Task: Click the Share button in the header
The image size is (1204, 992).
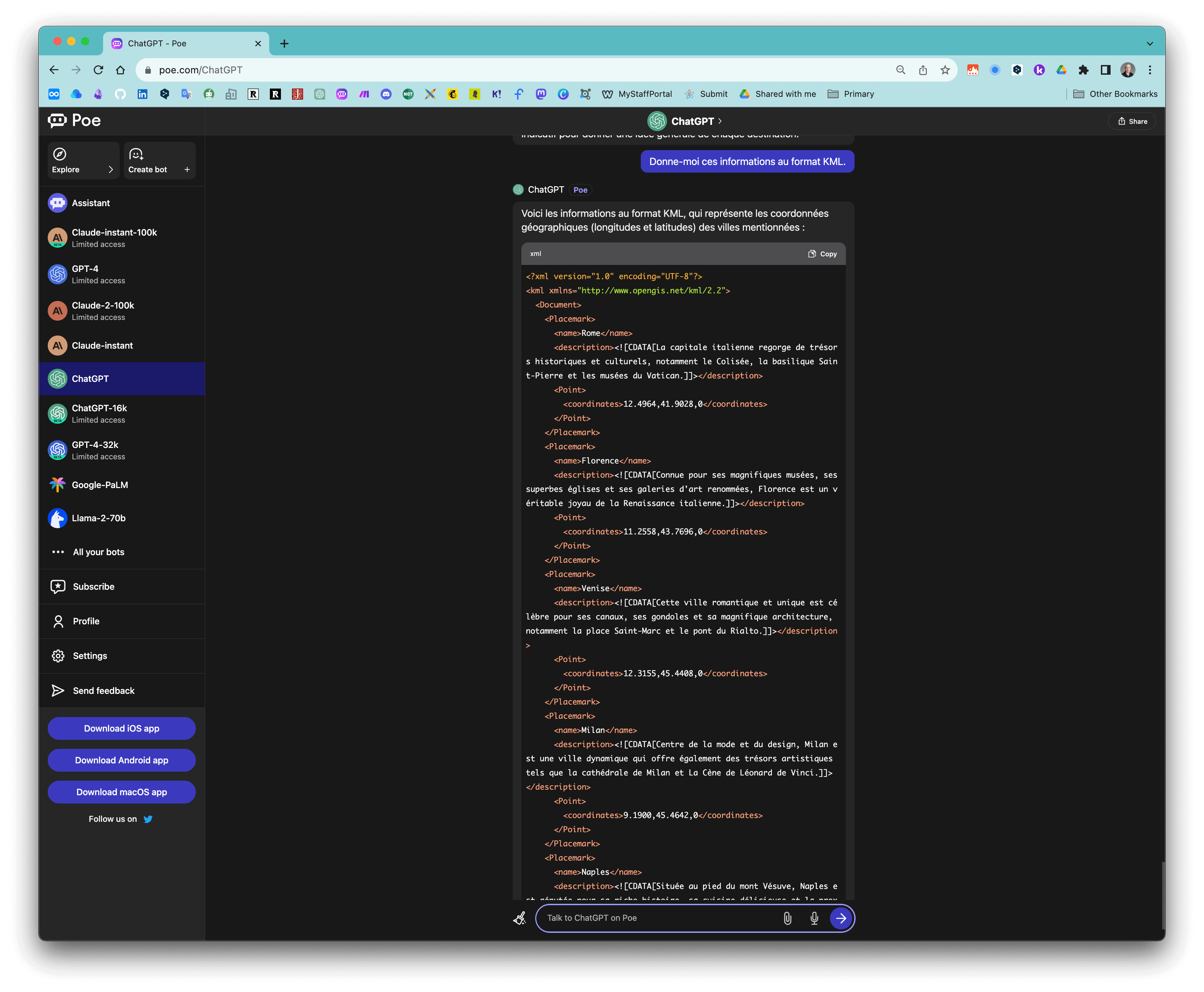Action: click(1132, 121)
